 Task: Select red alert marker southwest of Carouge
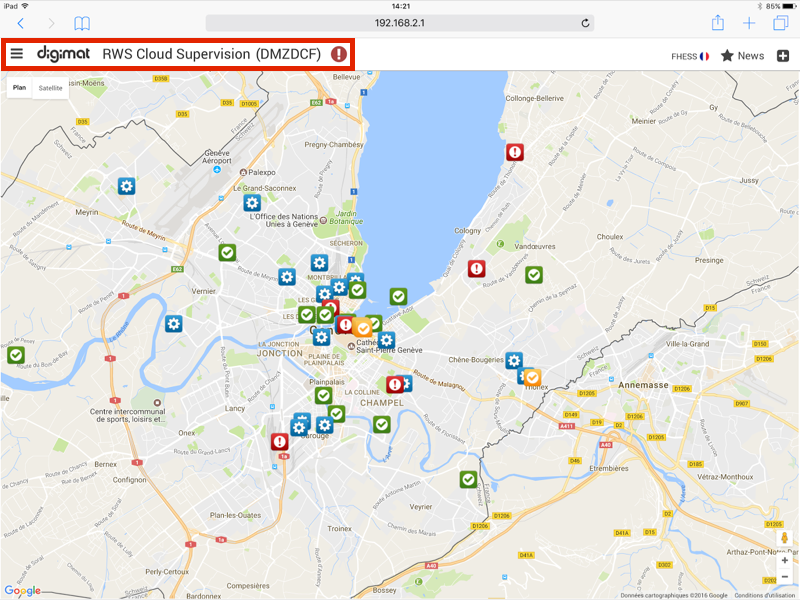click(280, 441)
